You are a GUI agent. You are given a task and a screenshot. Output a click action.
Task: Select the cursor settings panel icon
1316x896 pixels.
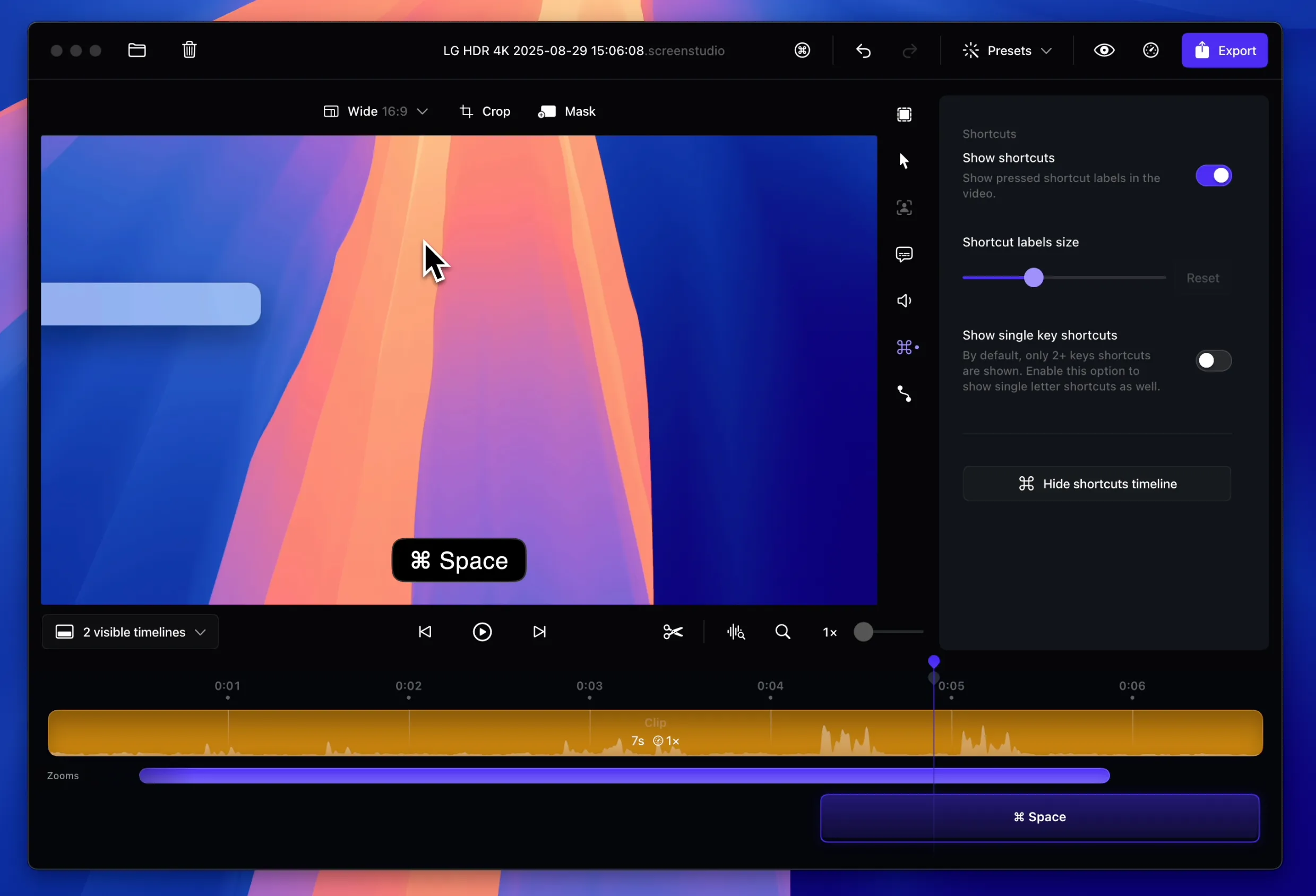click(904, 161)
